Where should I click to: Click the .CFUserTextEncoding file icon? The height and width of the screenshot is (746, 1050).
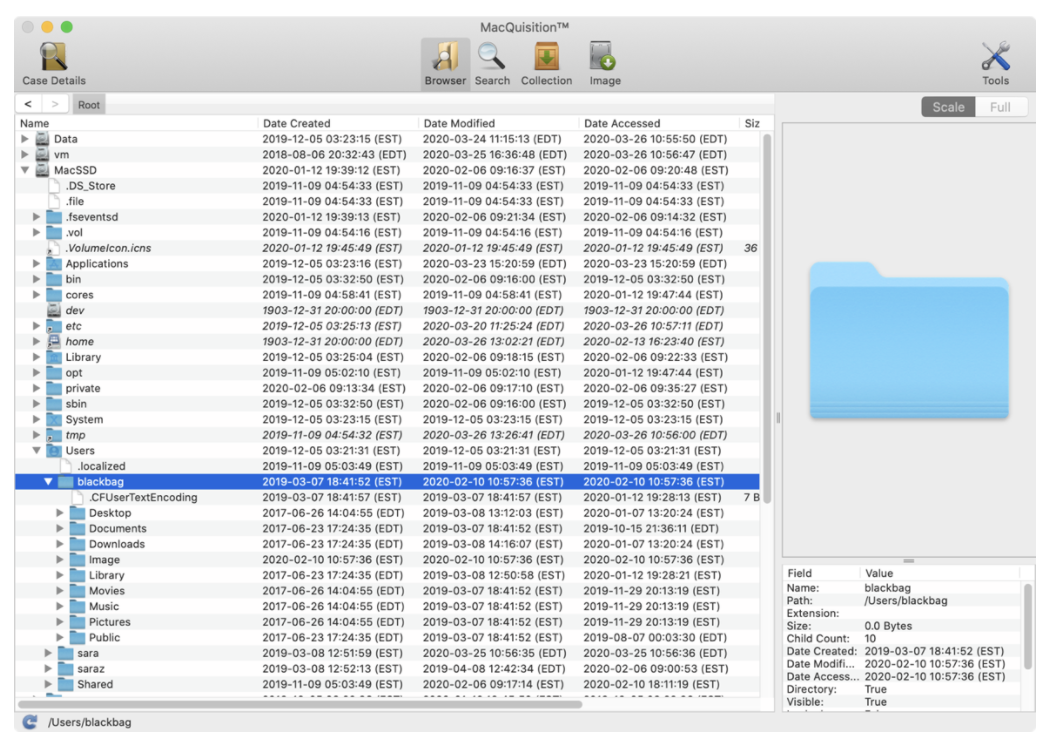pos(78,498)
